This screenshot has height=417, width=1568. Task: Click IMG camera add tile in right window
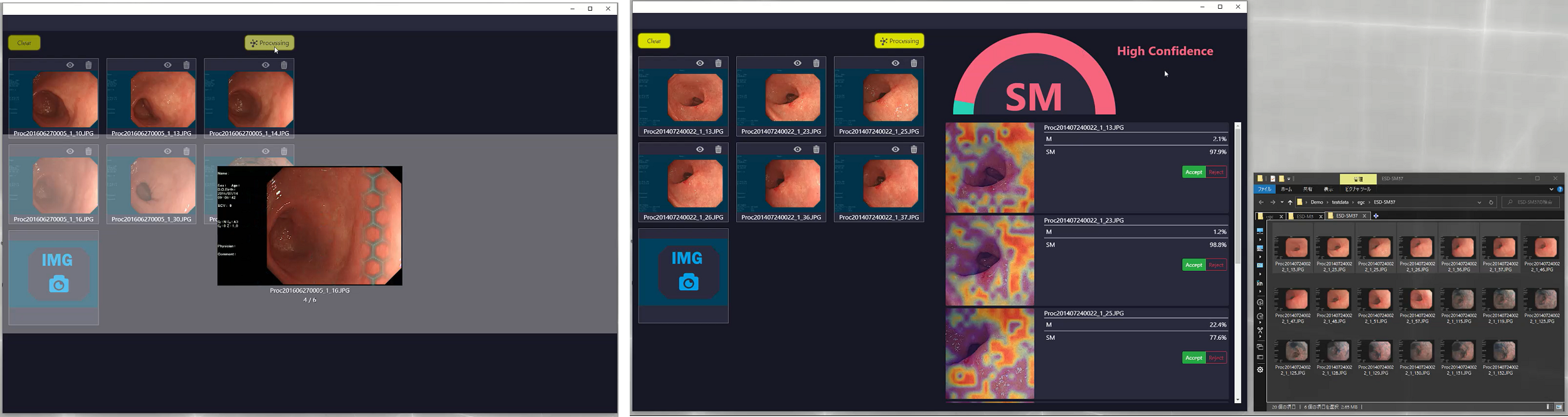coord(683,275)
